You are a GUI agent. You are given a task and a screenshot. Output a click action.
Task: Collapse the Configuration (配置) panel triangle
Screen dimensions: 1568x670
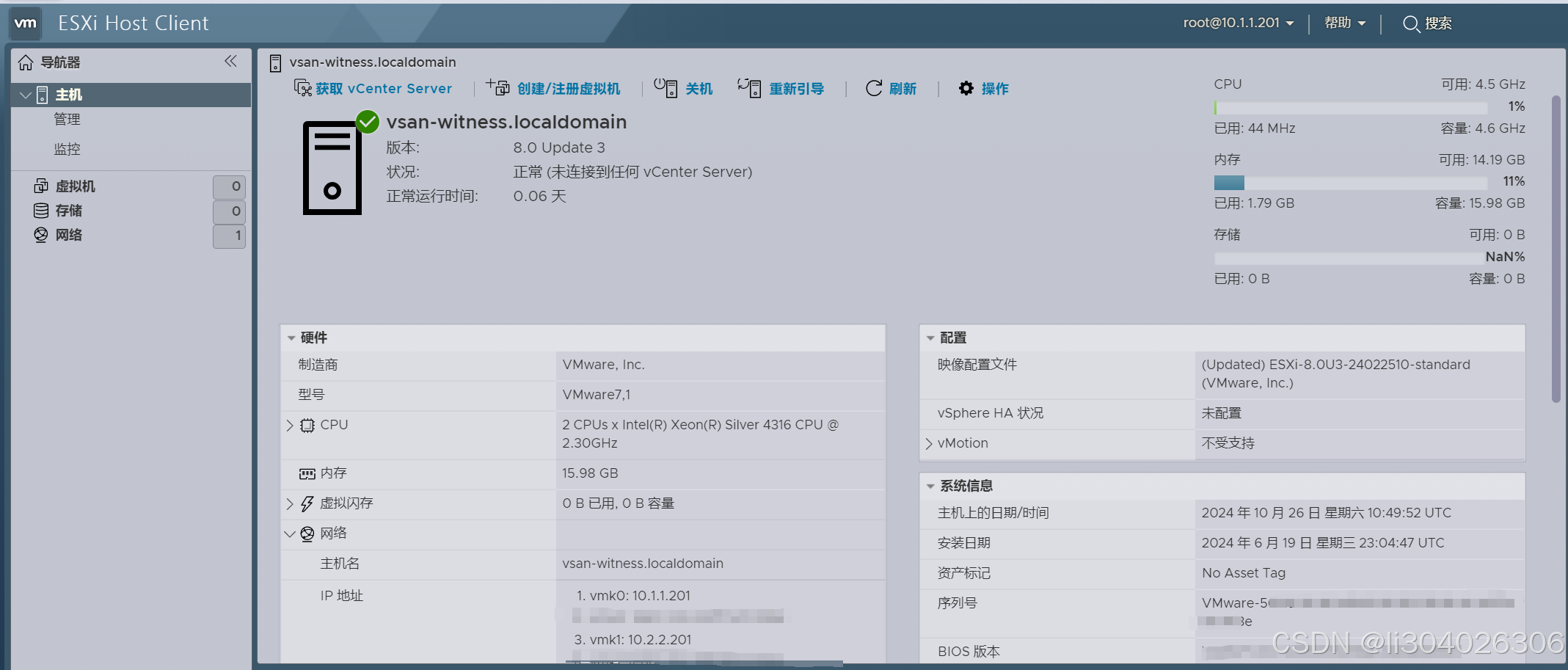pos(930,338)
